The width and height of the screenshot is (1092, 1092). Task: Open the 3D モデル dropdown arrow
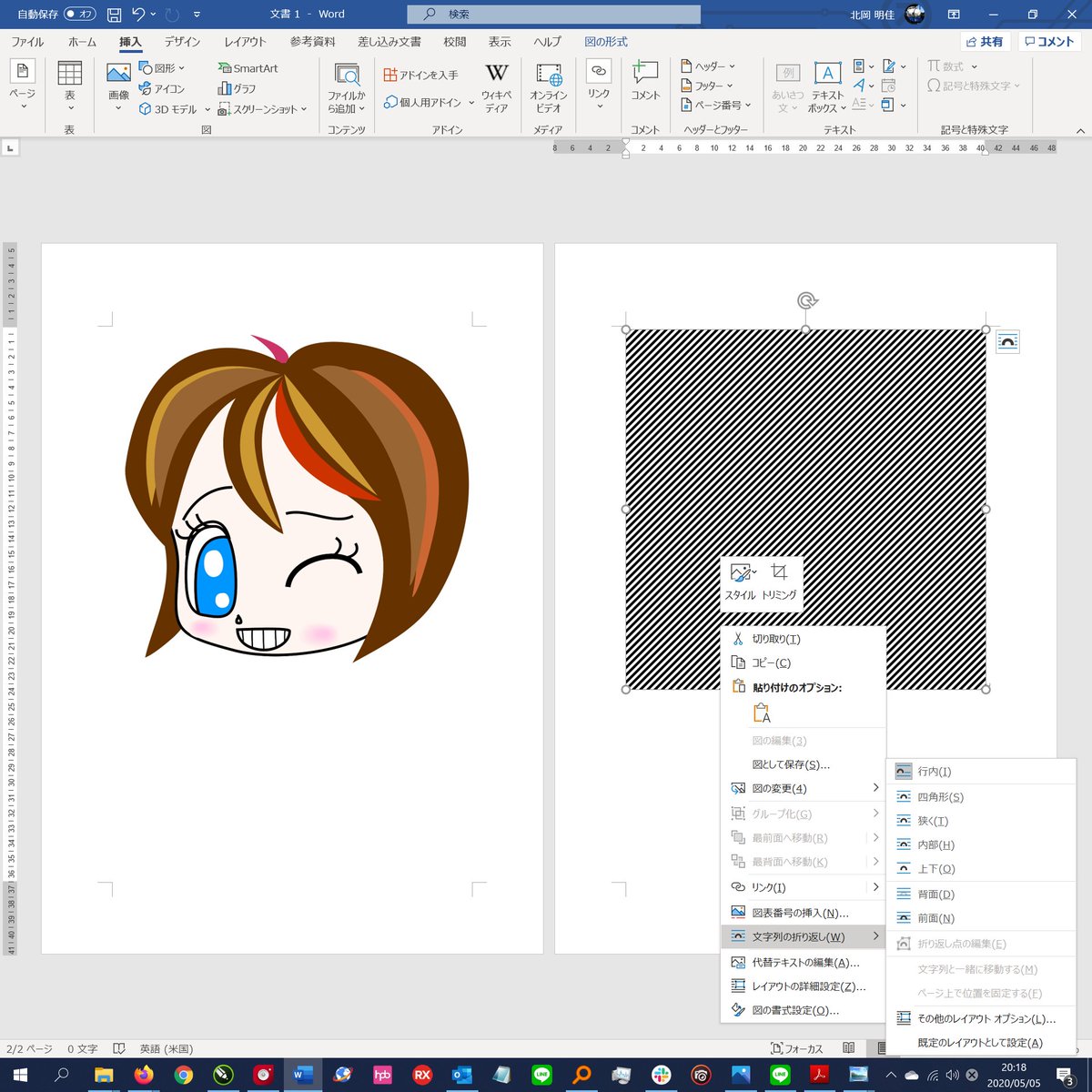coord(207,109)
